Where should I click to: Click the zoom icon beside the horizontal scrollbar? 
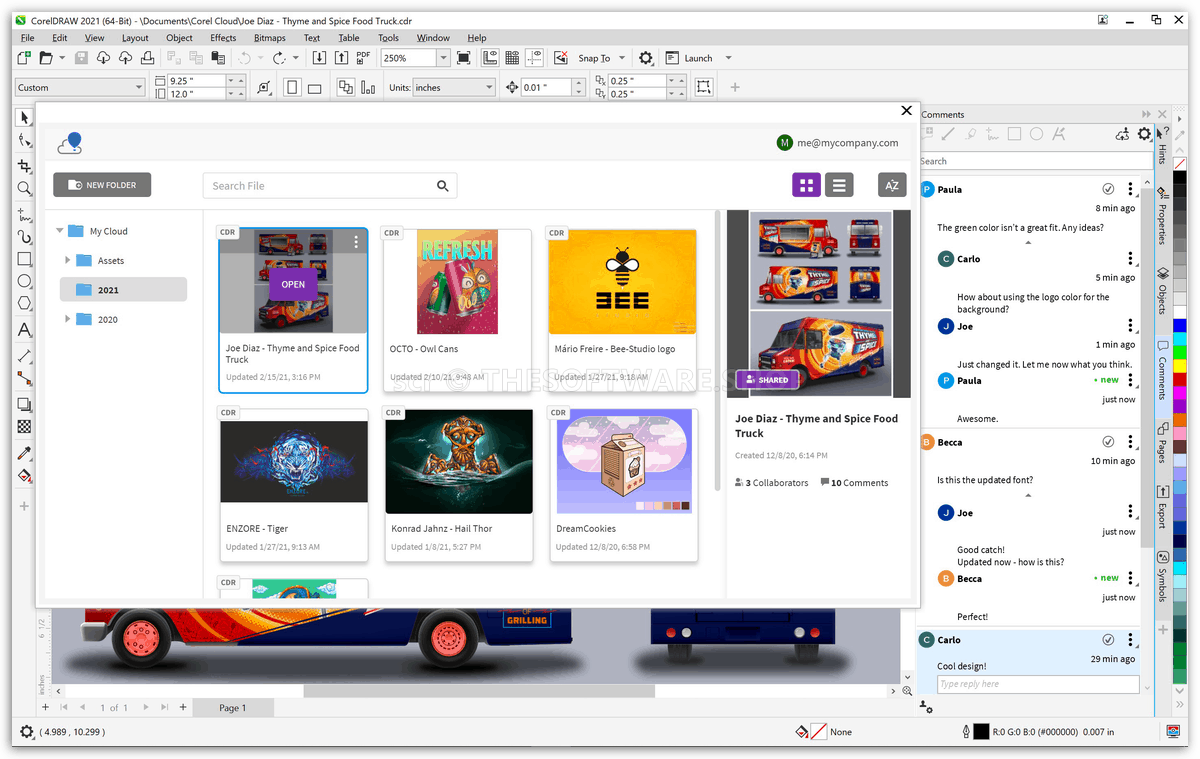point(908,691)
